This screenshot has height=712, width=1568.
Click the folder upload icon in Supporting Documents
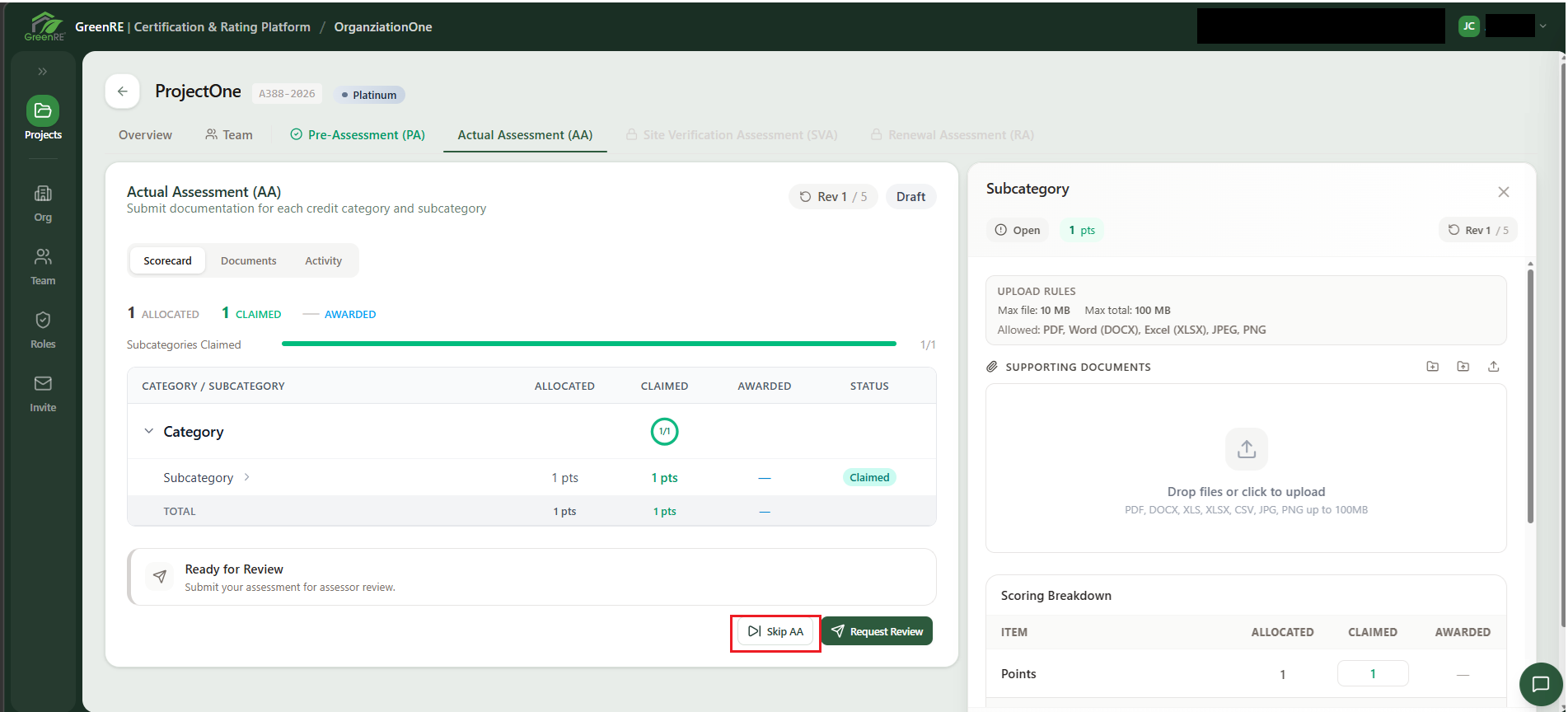click(1463, 367)
